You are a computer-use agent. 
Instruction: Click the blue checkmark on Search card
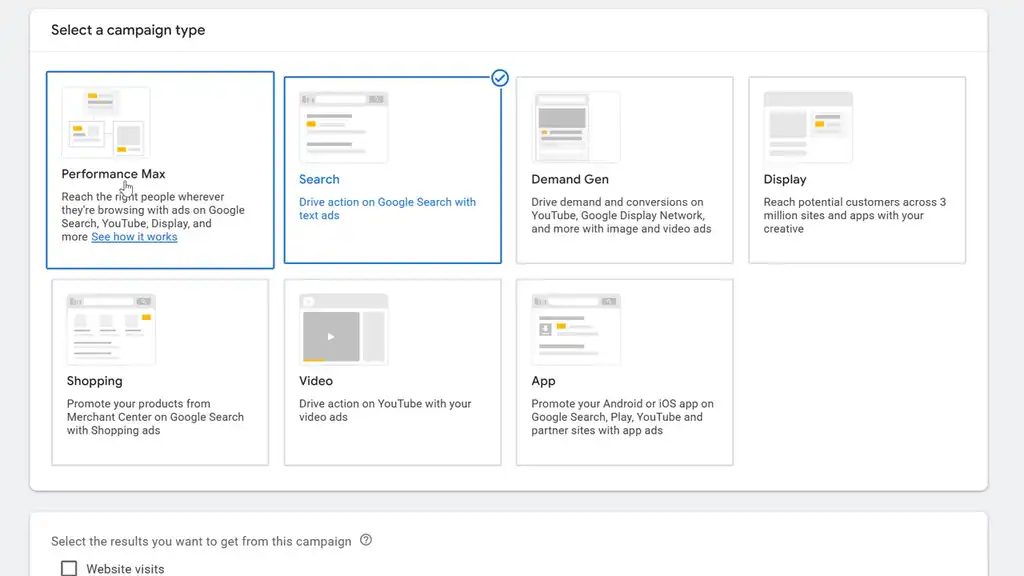(x=500, y=78)
